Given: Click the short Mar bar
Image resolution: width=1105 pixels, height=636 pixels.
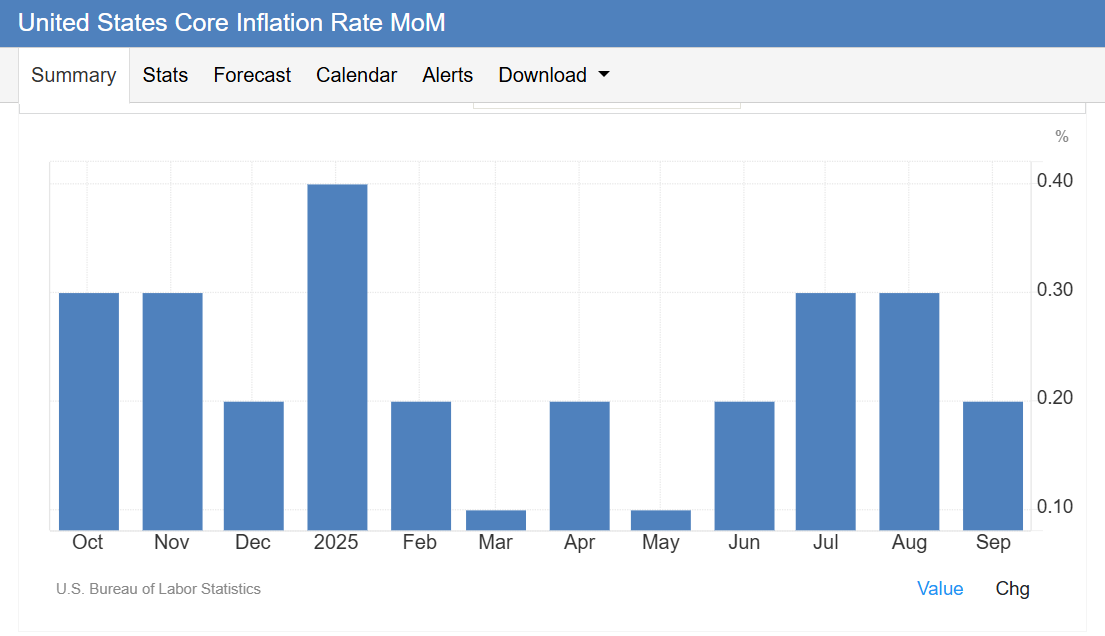Looking at the screenshot, I should click(x=496, y=520).
